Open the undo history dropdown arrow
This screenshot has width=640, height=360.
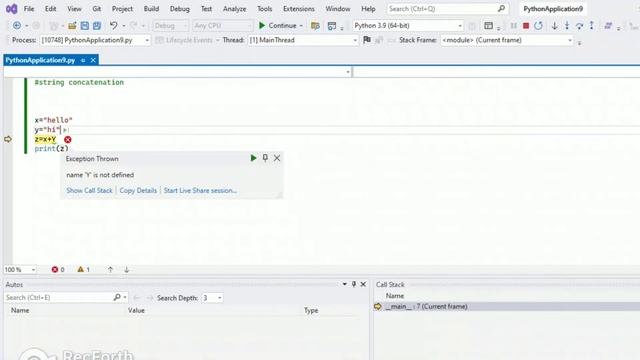tap(124, 26)
